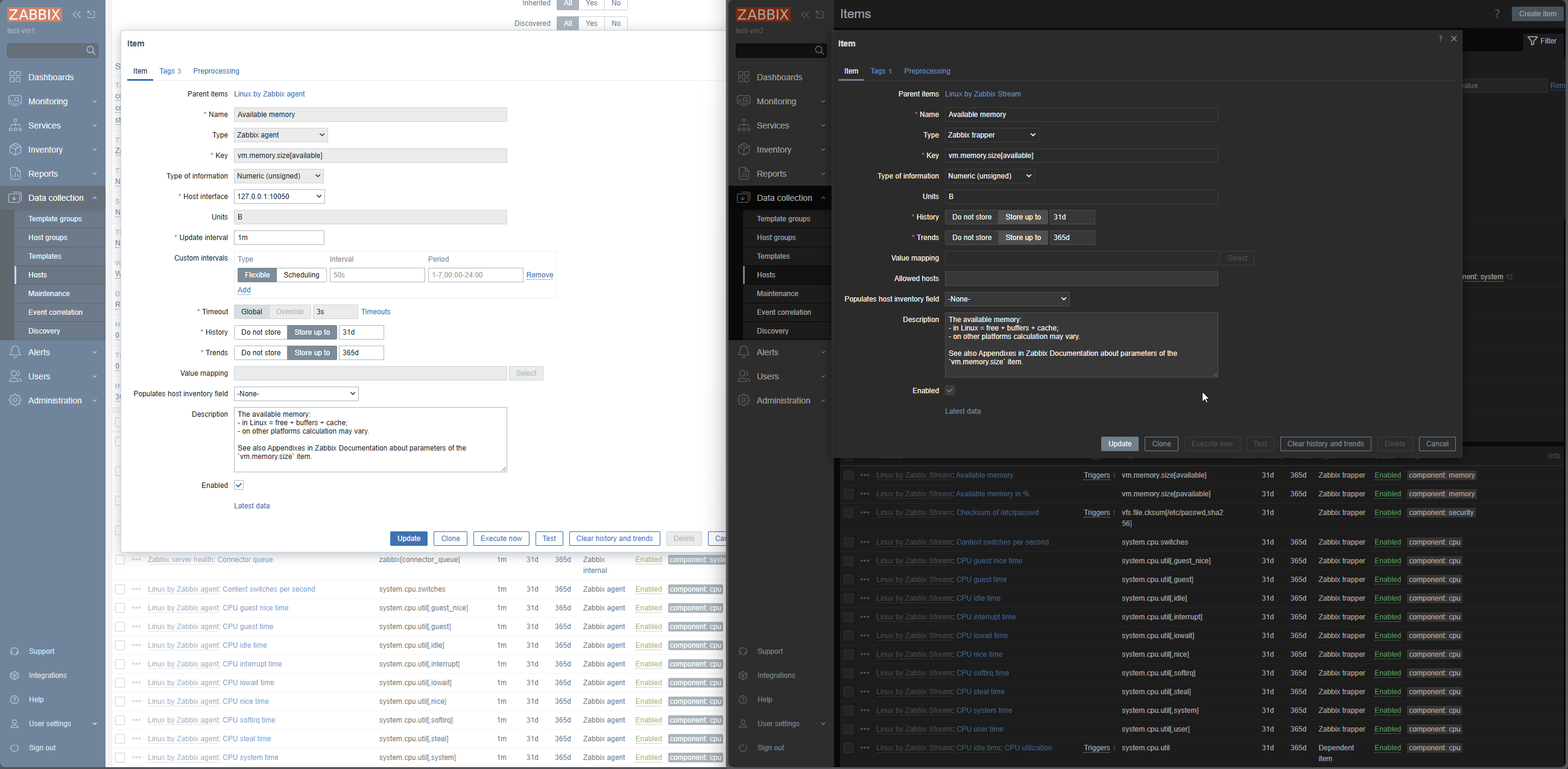Click Support icon in light sidebar
The width and height of the screenshot is (1568, 769).
click(x=14, y=651)
